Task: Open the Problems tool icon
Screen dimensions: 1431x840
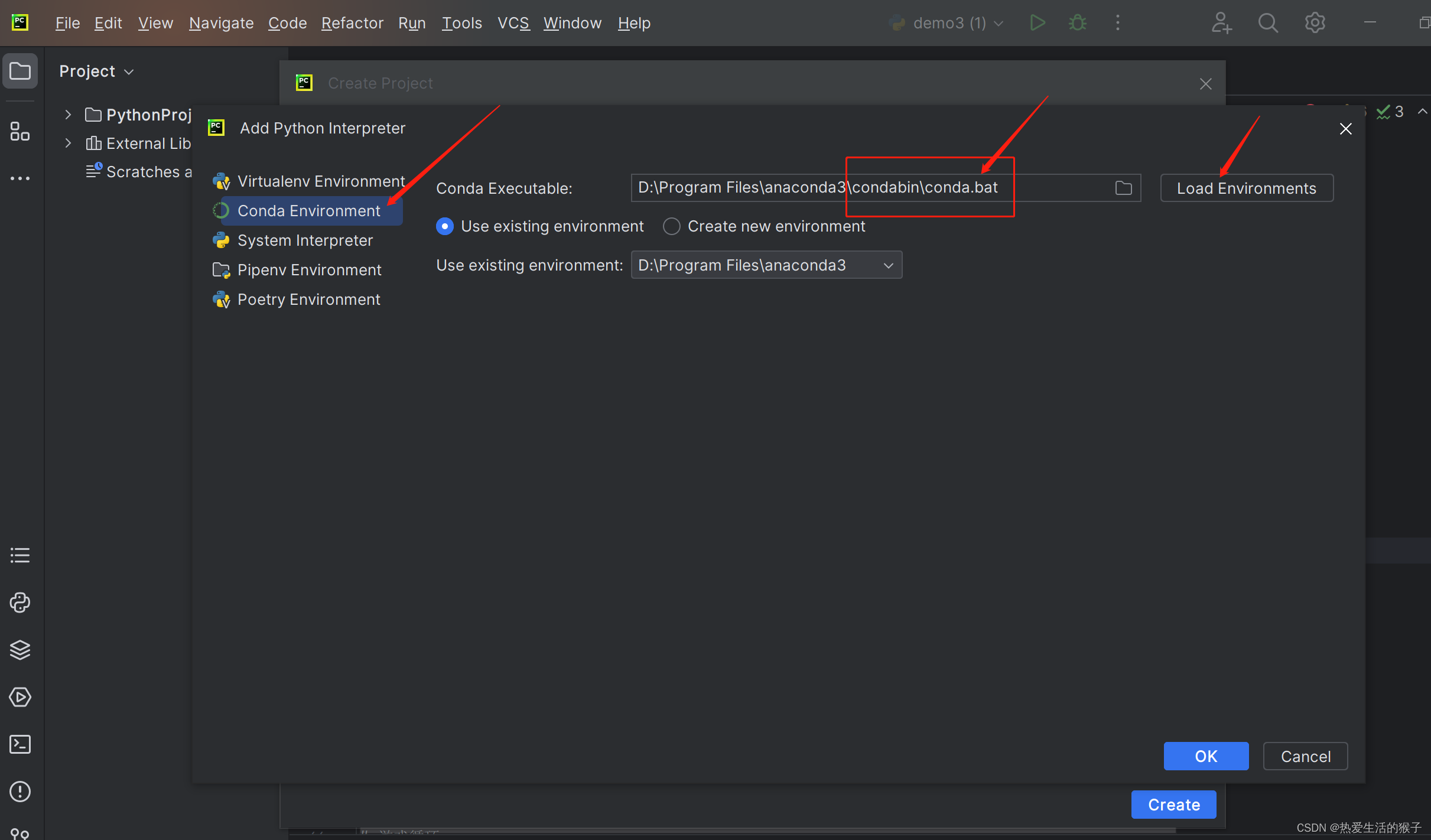Action: click(x=20, y=792)
